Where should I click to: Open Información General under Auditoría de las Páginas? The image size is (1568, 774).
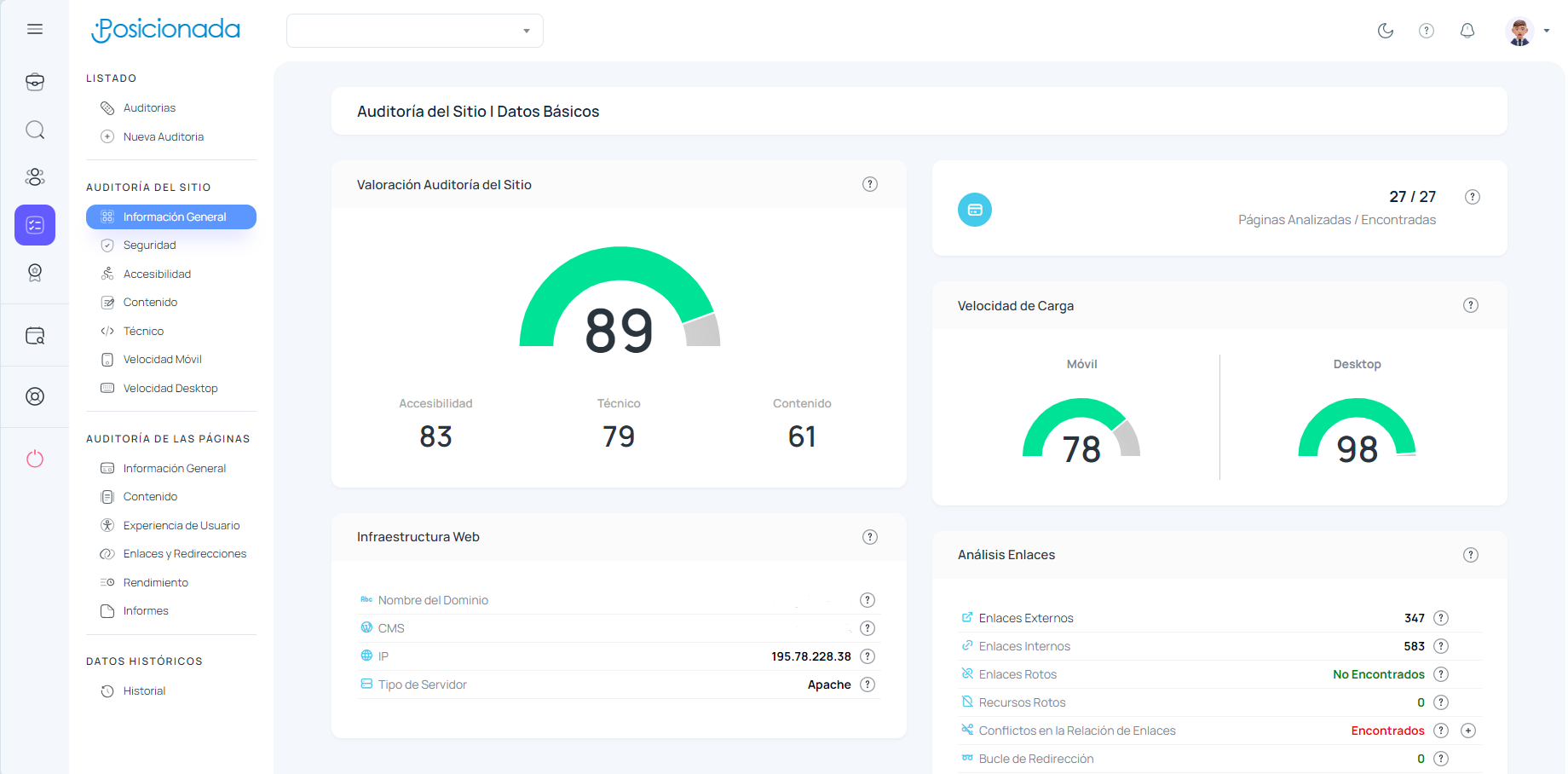(174, 468)
